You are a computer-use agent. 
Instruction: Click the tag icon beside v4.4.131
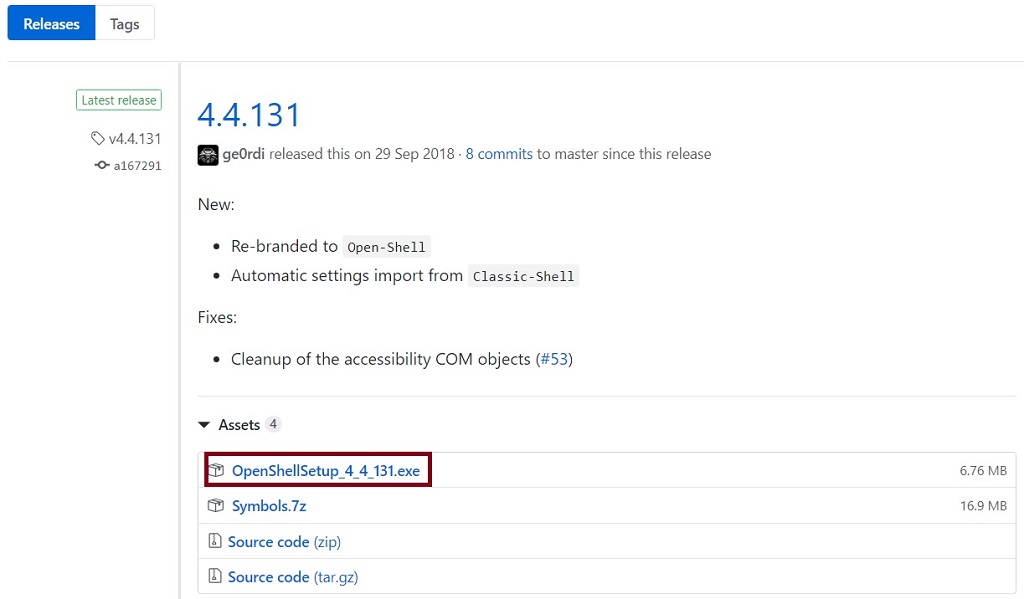pos(97,138)
